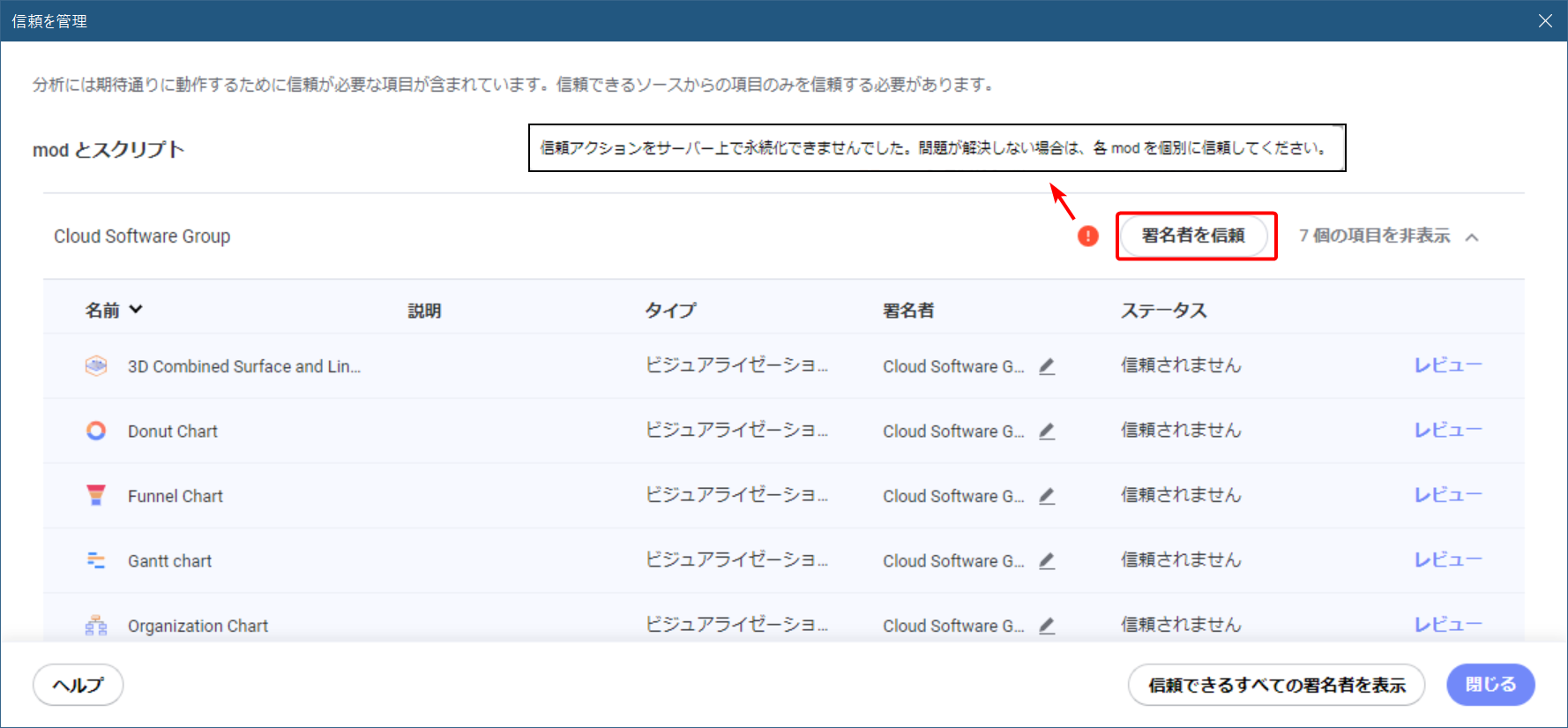
Task: Click 信頼されません status in Donut Chart row
Action: click(1181, 430)
